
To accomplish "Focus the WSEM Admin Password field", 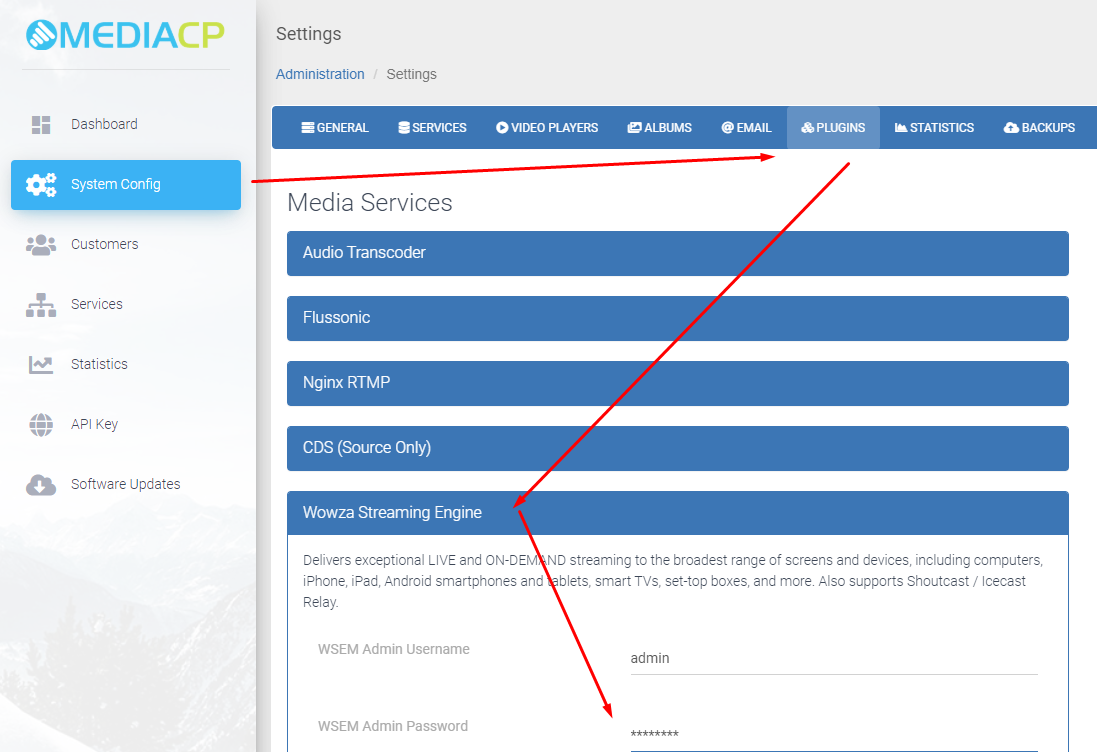I will tap(833, 735).
